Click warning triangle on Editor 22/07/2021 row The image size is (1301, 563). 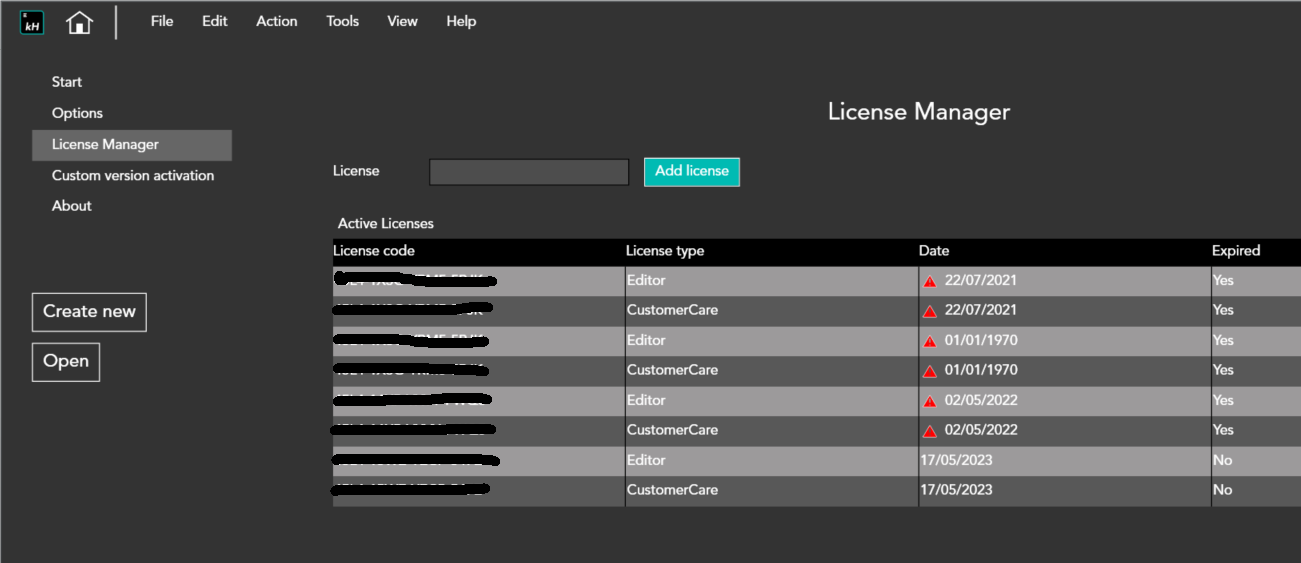tap(930, 281)
